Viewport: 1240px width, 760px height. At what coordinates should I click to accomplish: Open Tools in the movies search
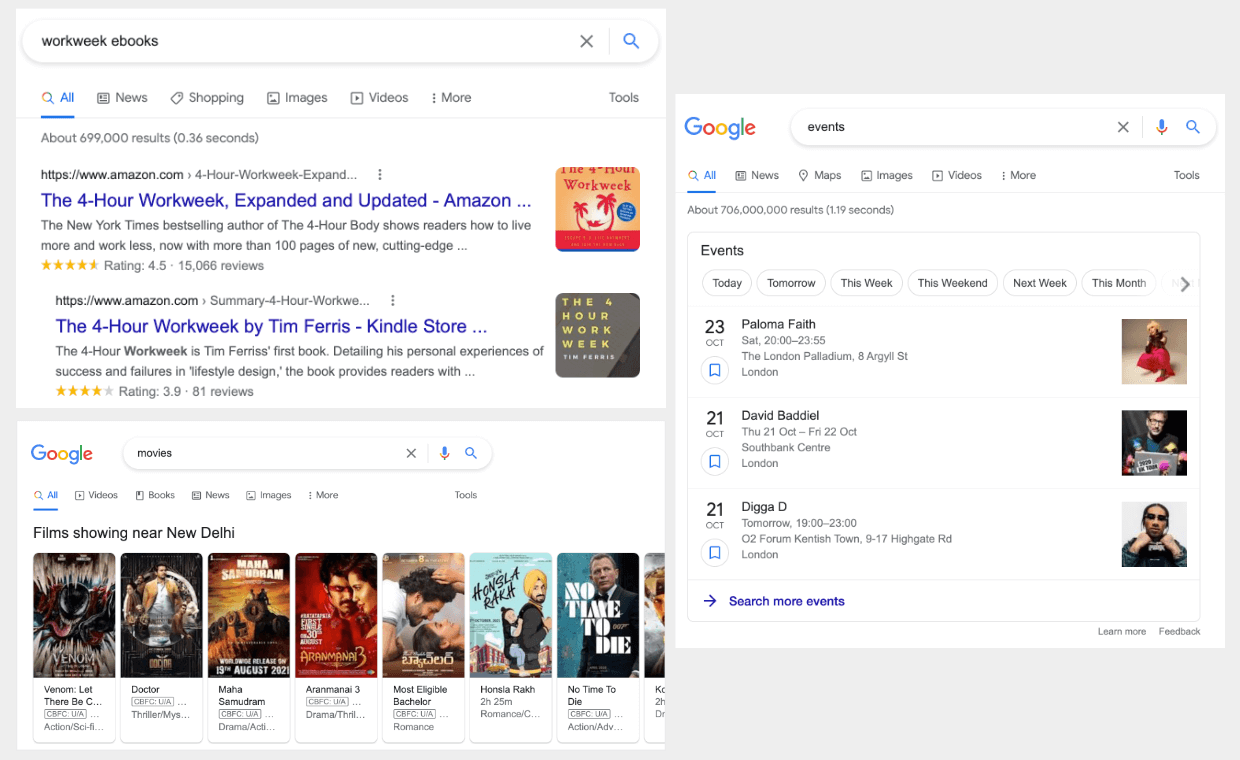click(x=466, y=495)
